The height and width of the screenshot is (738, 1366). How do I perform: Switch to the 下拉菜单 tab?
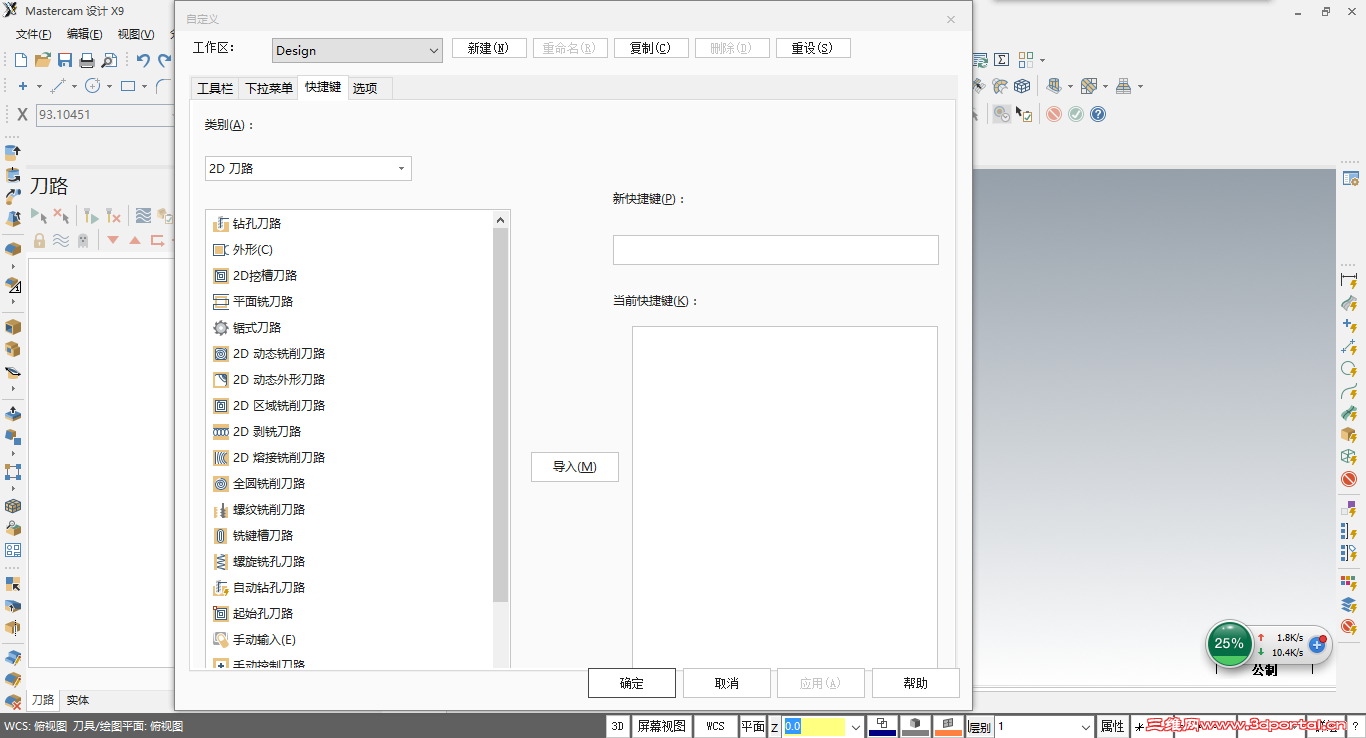click(269, 88)
